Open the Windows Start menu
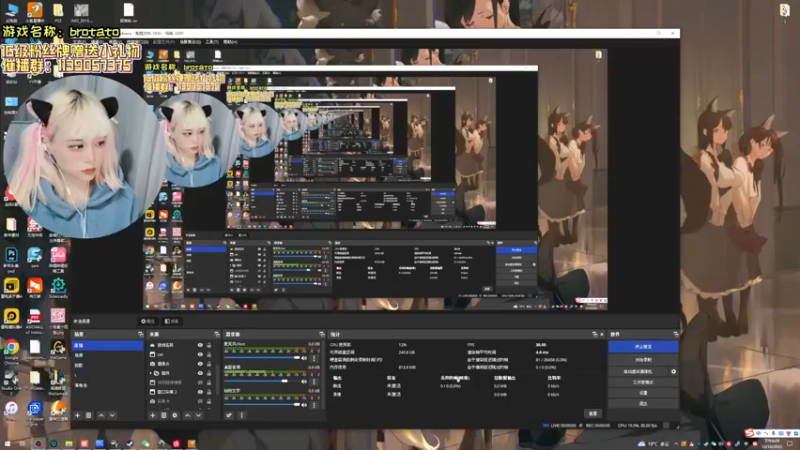 [7, 444]
